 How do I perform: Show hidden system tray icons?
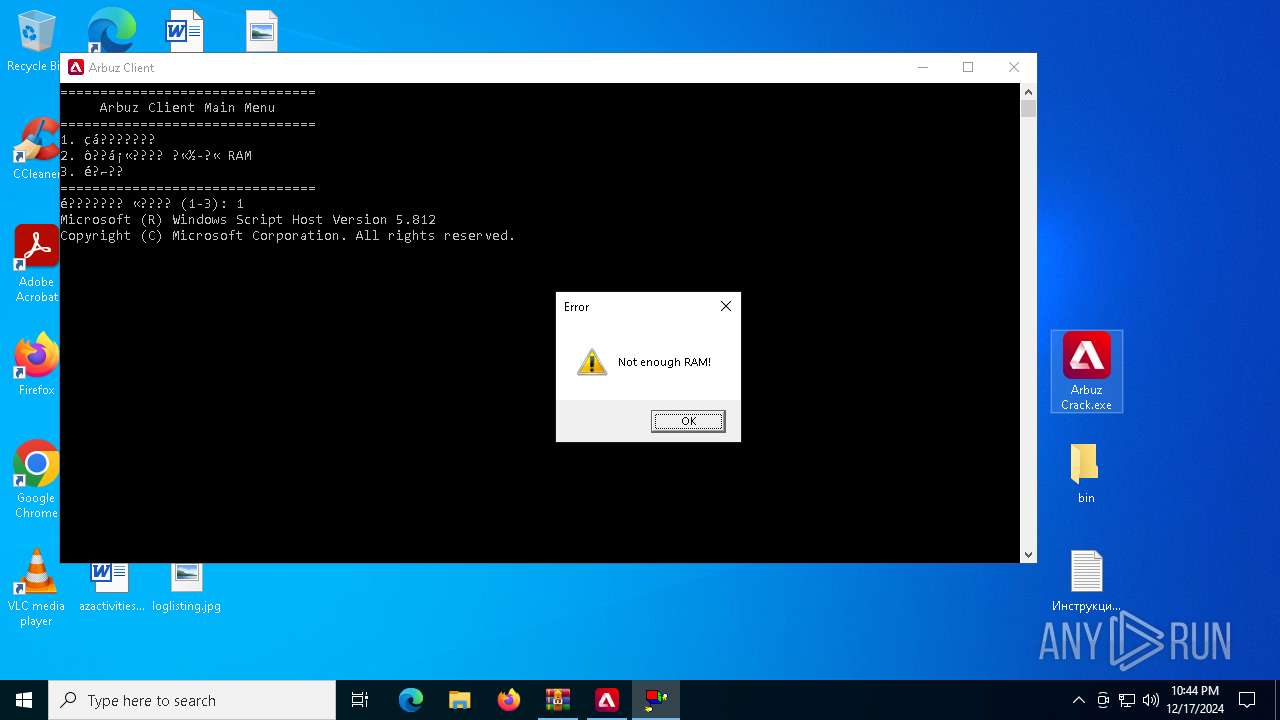coord(1078,700)
